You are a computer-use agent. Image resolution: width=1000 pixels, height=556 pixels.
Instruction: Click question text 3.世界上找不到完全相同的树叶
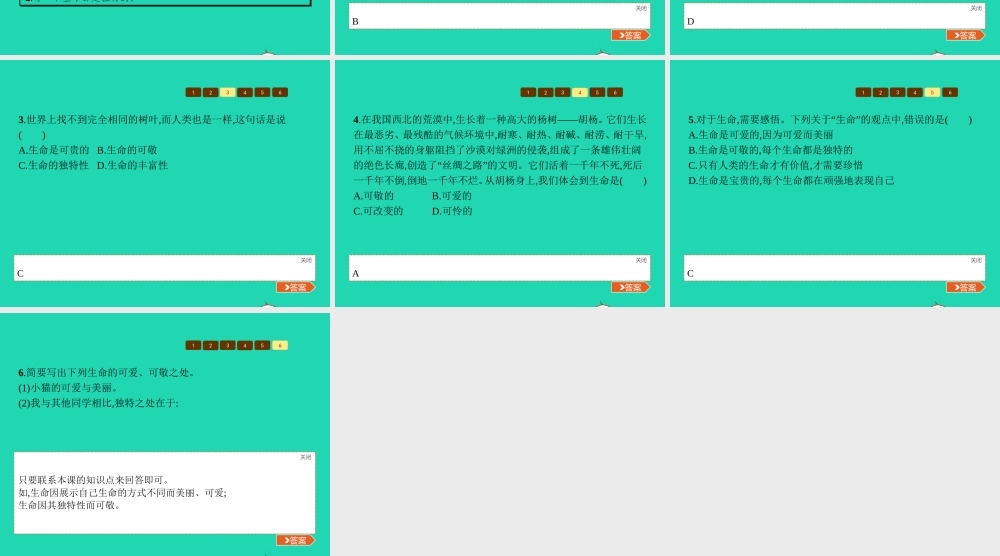pos(152,127)
